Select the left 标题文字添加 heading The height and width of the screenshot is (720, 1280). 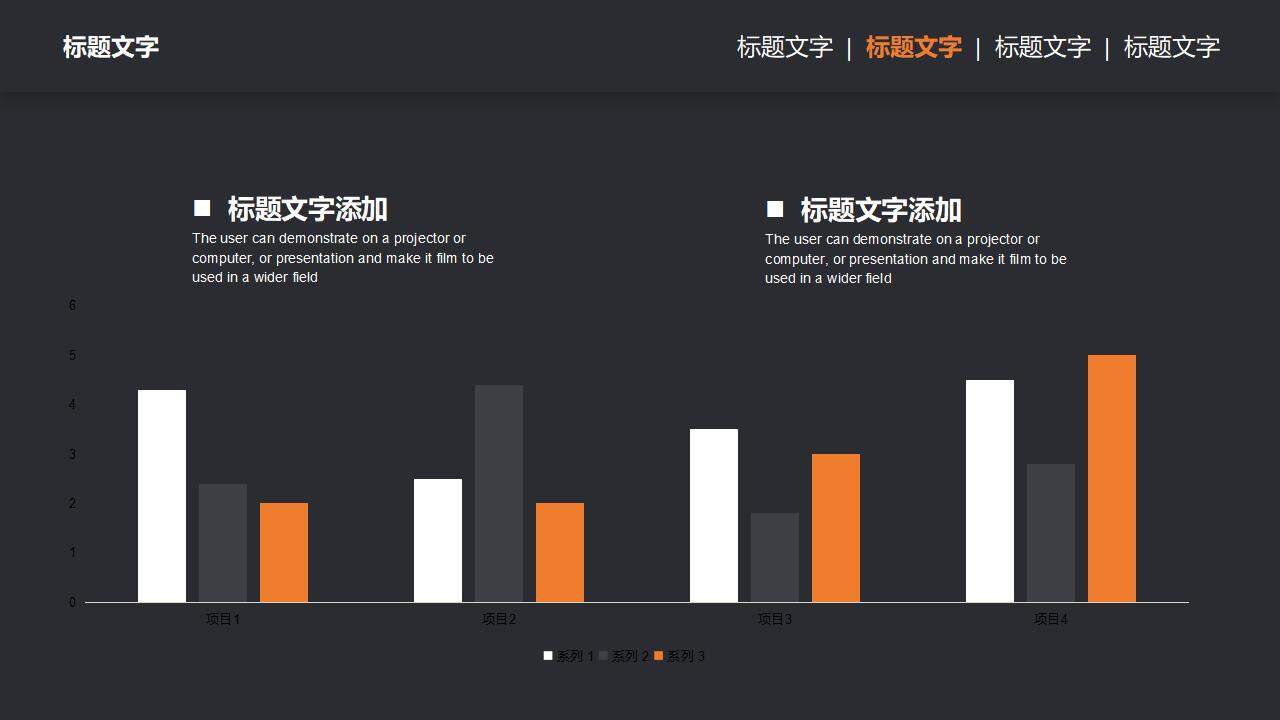click(308, 209)
